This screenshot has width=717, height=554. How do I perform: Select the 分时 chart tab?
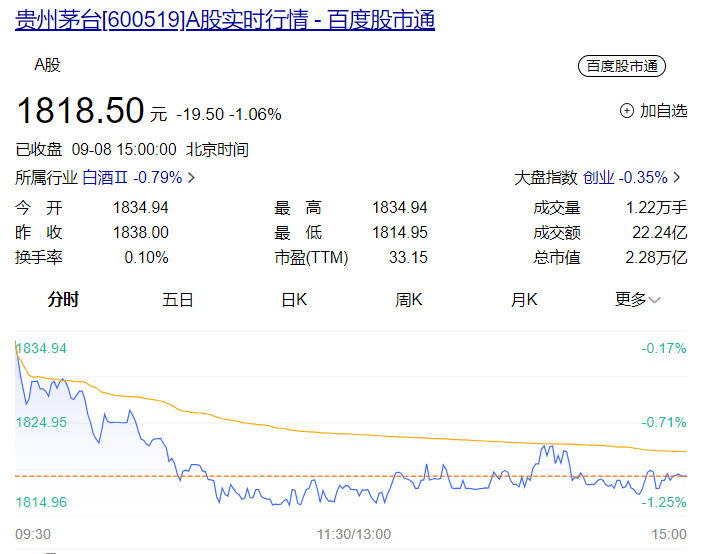(63, 299)
